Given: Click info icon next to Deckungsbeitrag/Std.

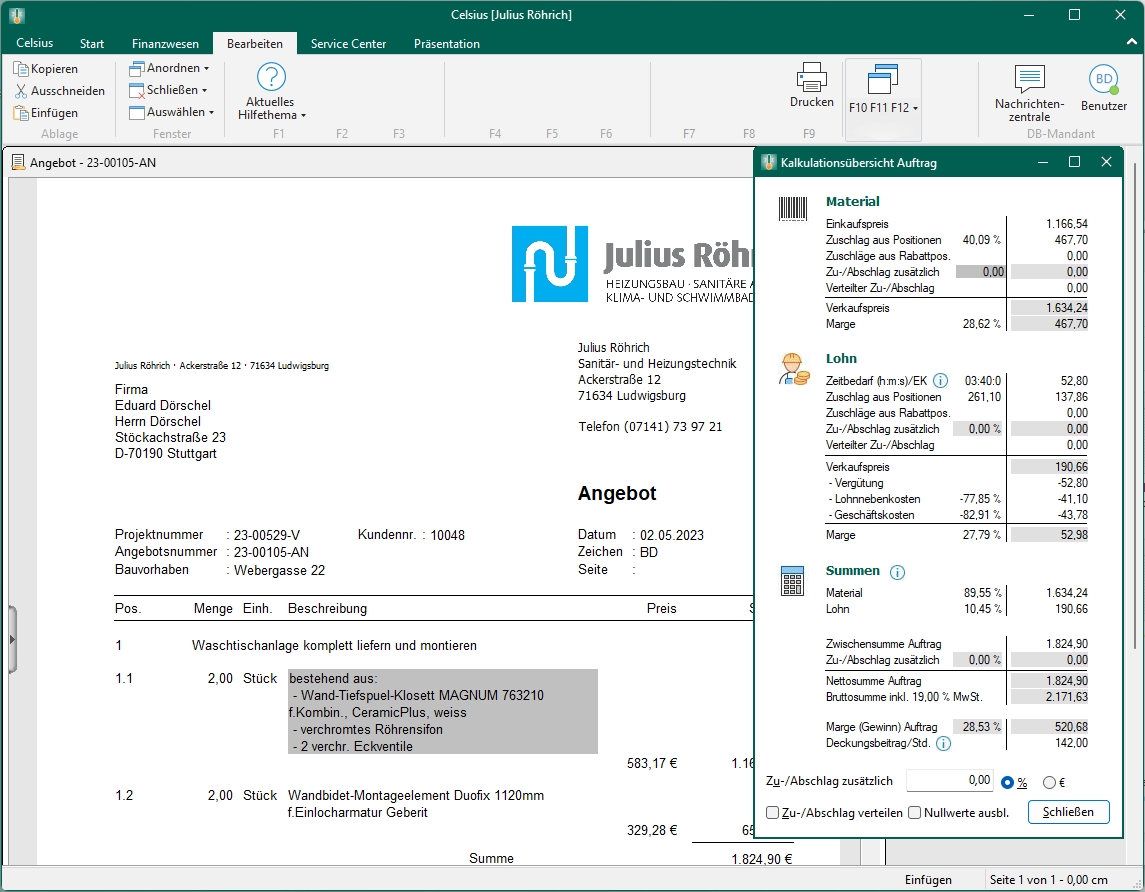Looking at the screenshot, I should [x=943, y=744].
